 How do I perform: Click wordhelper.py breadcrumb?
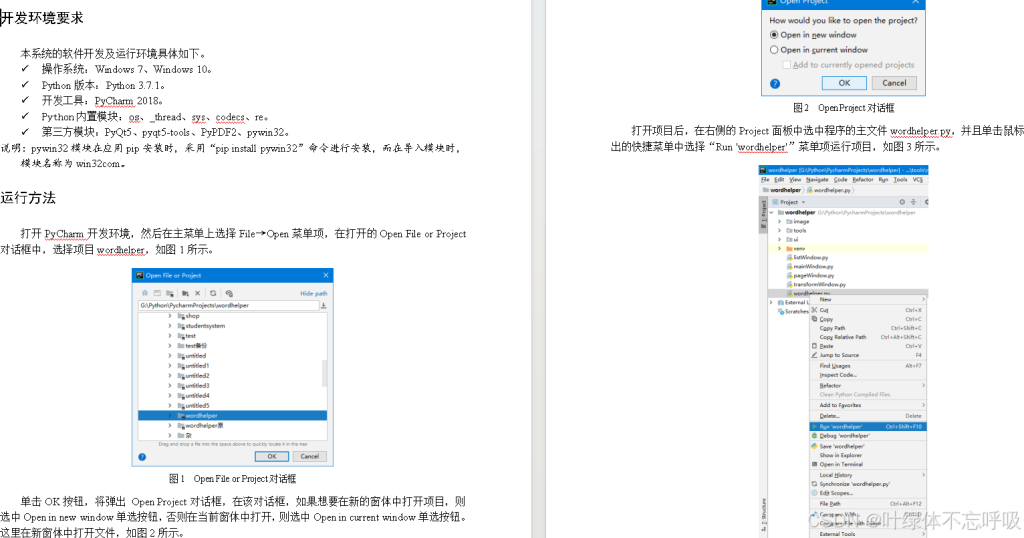[829, 190]
